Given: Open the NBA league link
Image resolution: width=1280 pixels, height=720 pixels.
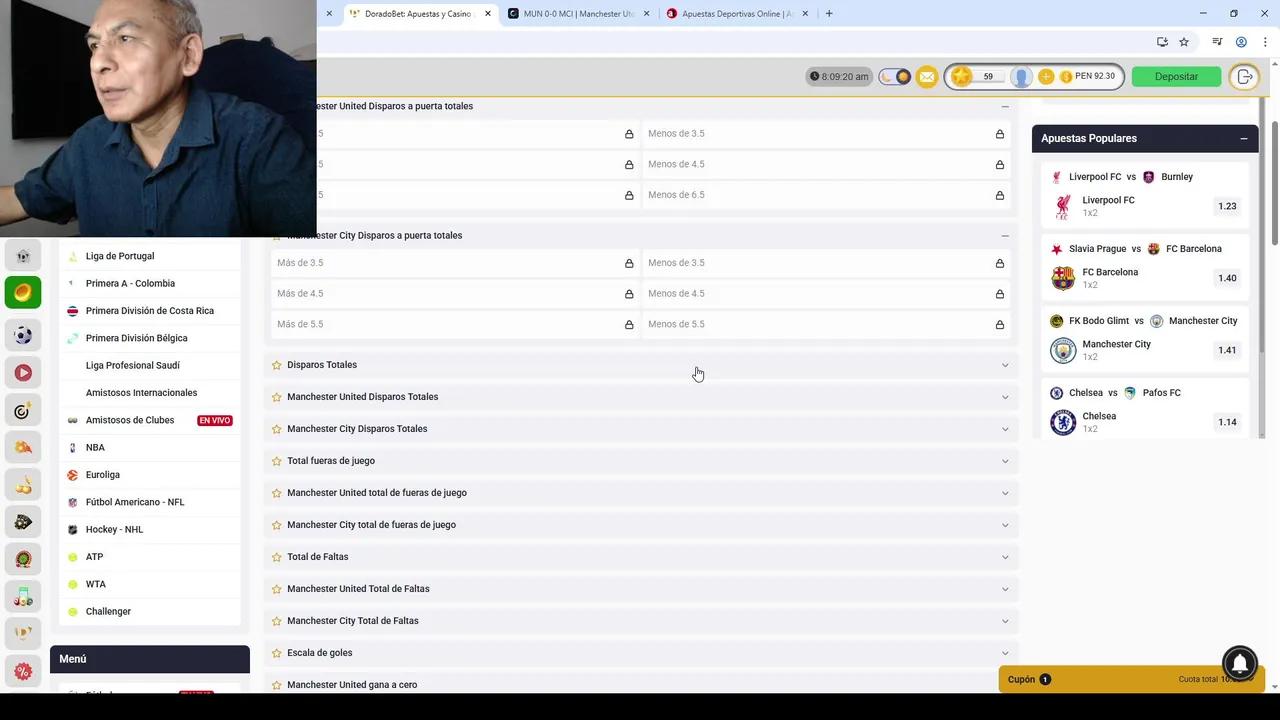Looking at the screenshot, I should tap(95, 448).
